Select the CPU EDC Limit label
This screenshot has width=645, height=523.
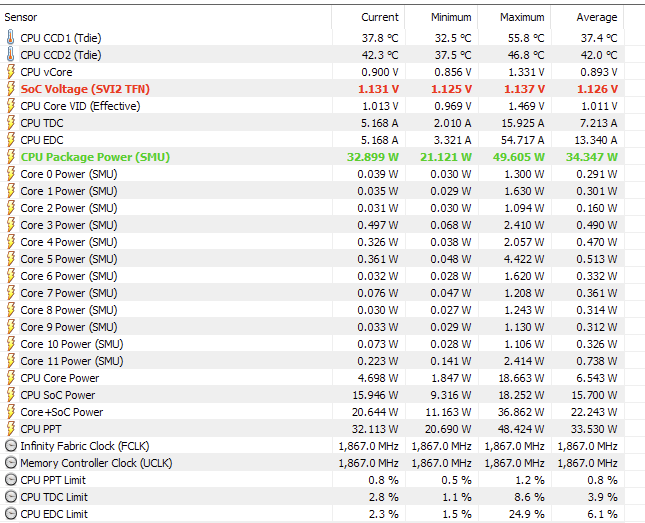(54, 514)
